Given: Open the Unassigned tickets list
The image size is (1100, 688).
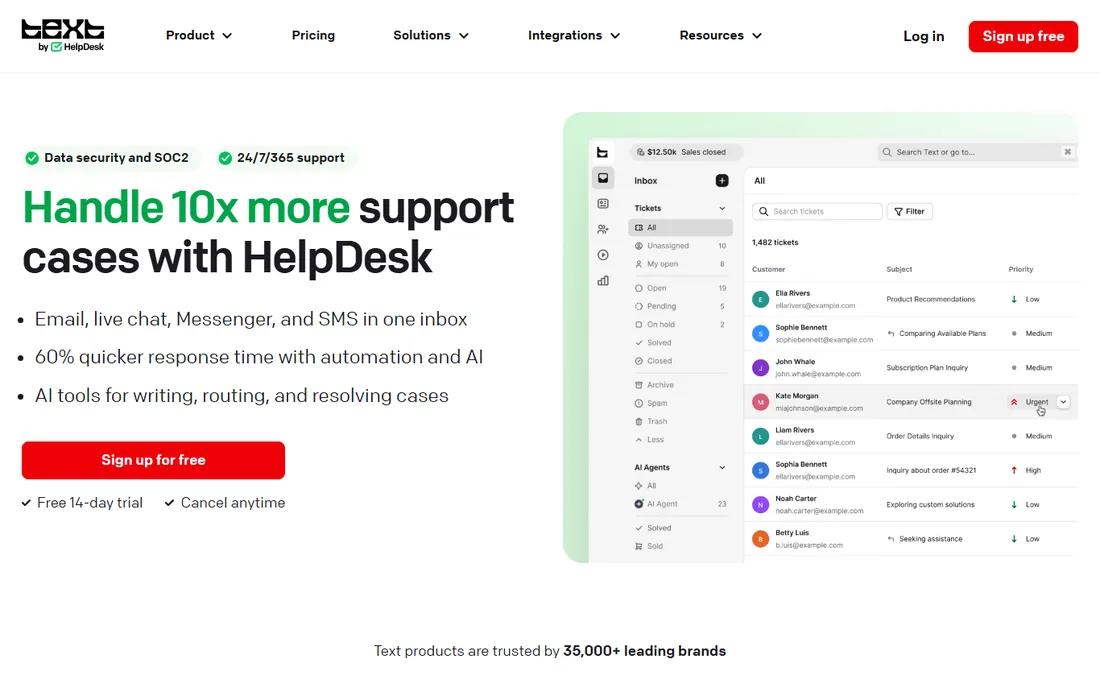Looking at the screenshot, I should [x=680, y=245].
